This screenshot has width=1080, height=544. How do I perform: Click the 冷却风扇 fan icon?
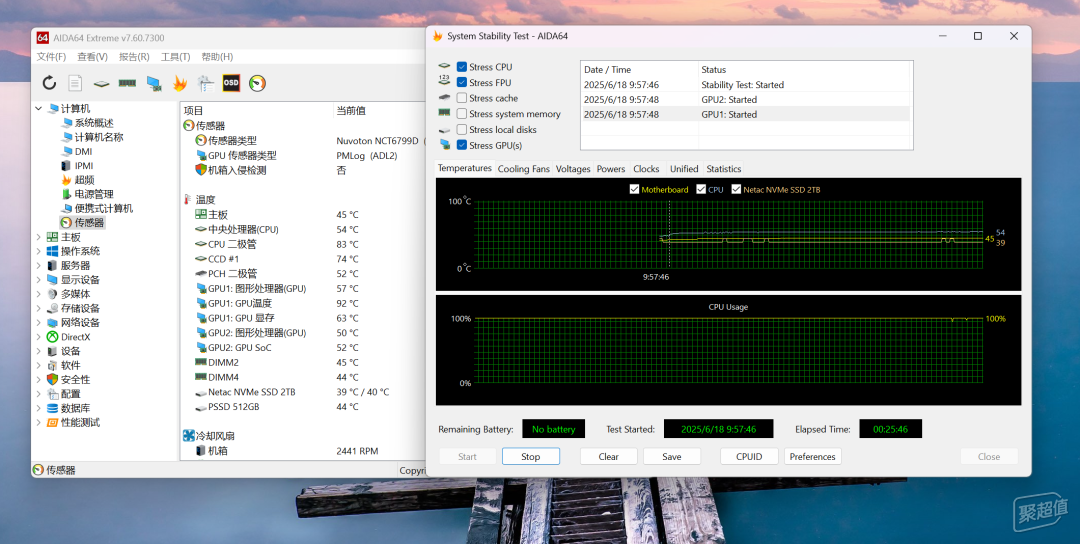[x=189, y=436]
